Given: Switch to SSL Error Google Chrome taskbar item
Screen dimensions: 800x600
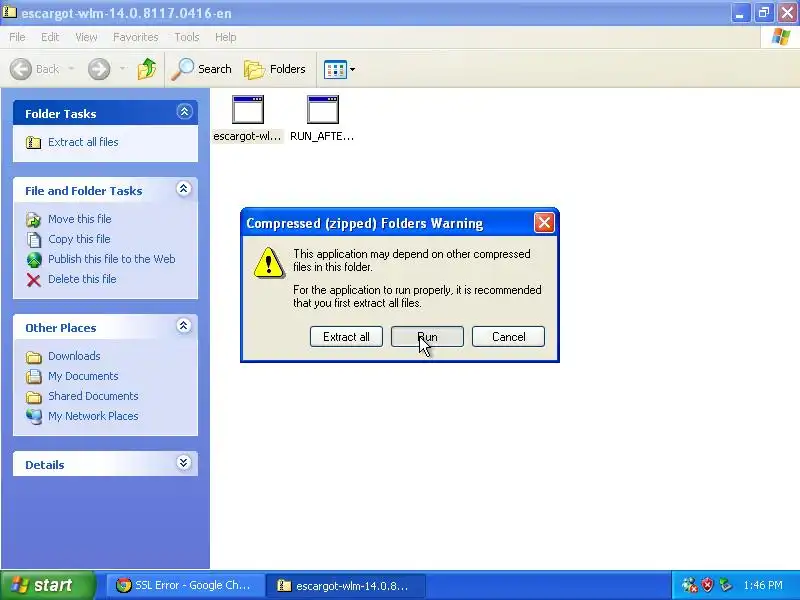Looking at the screenshot, I should coord(184,585).
